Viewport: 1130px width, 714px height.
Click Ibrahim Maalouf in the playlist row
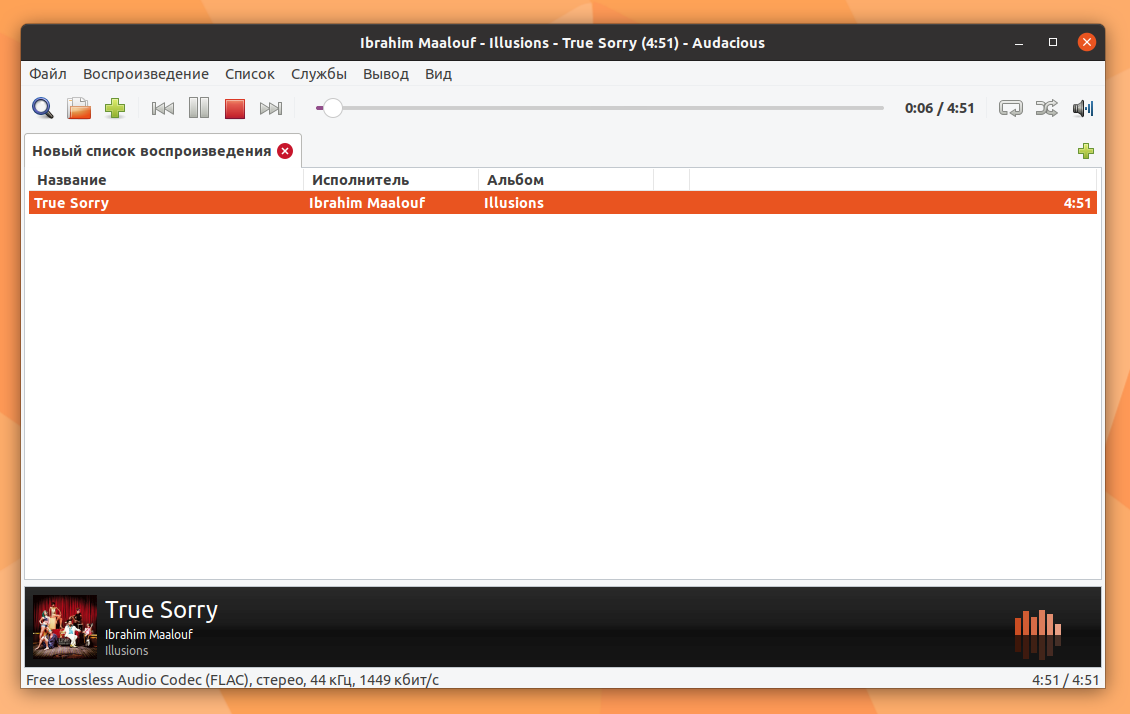tap(367, 202)
